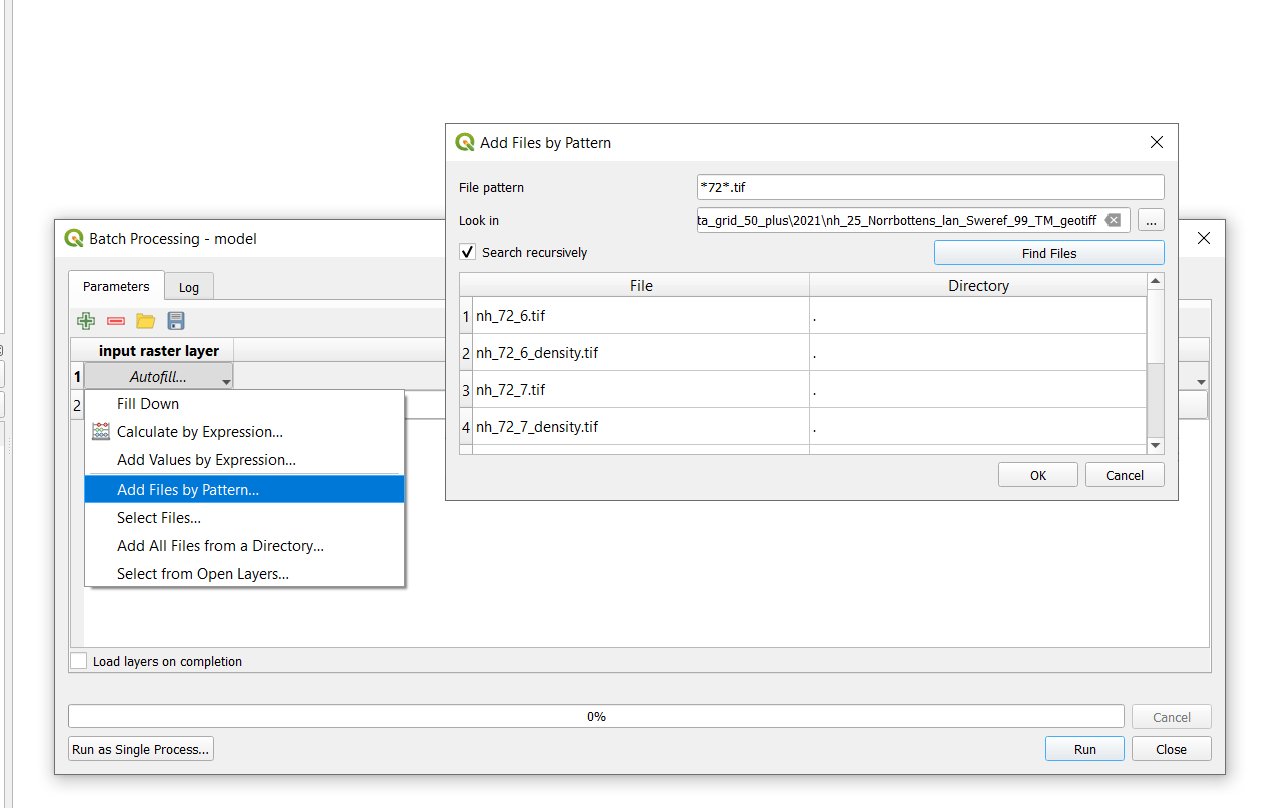Click Run as Single Process
Screen dimensions: 1279x808
tap(140, 748)
